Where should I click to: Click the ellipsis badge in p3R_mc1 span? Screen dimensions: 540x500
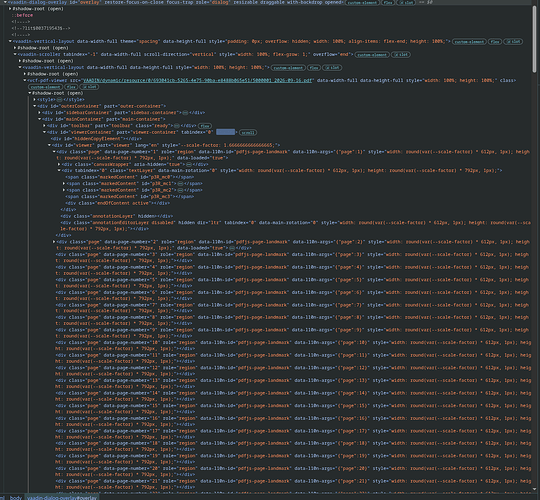(180, 184)
